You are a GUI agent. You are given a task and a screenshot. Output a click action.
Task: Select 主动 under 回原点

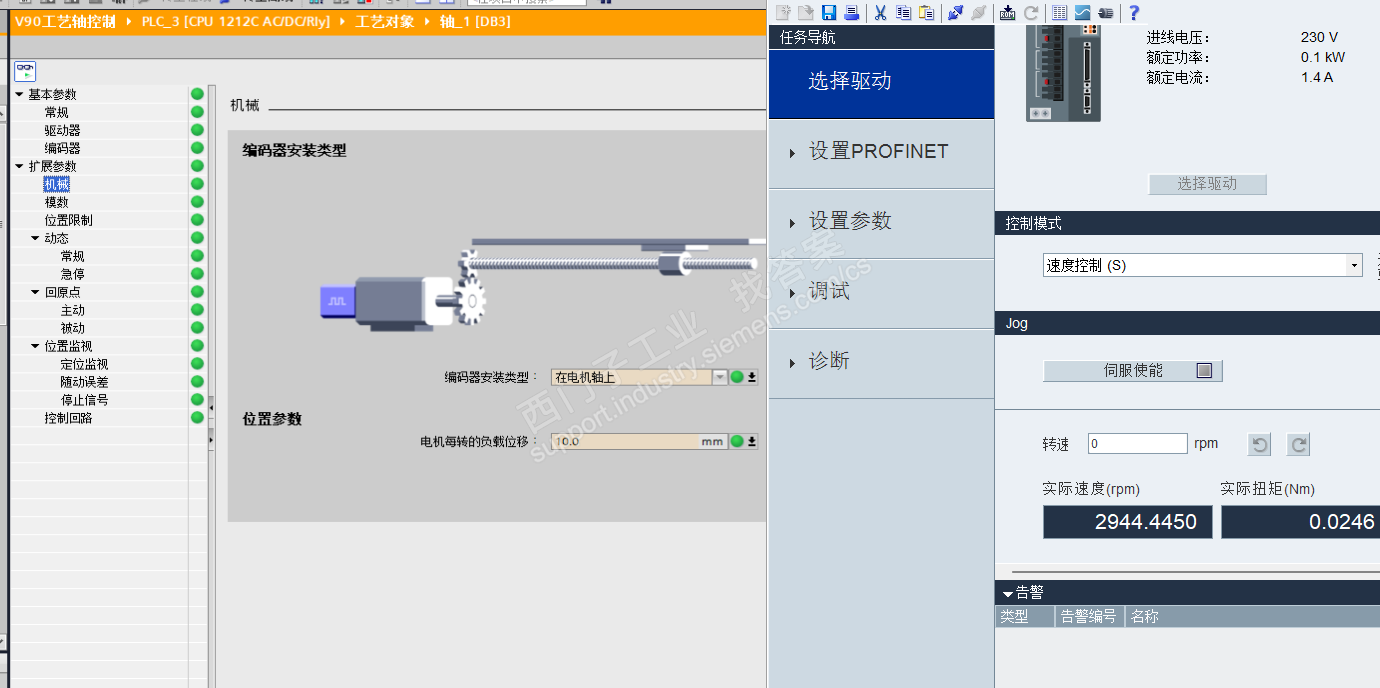[72, 310]
